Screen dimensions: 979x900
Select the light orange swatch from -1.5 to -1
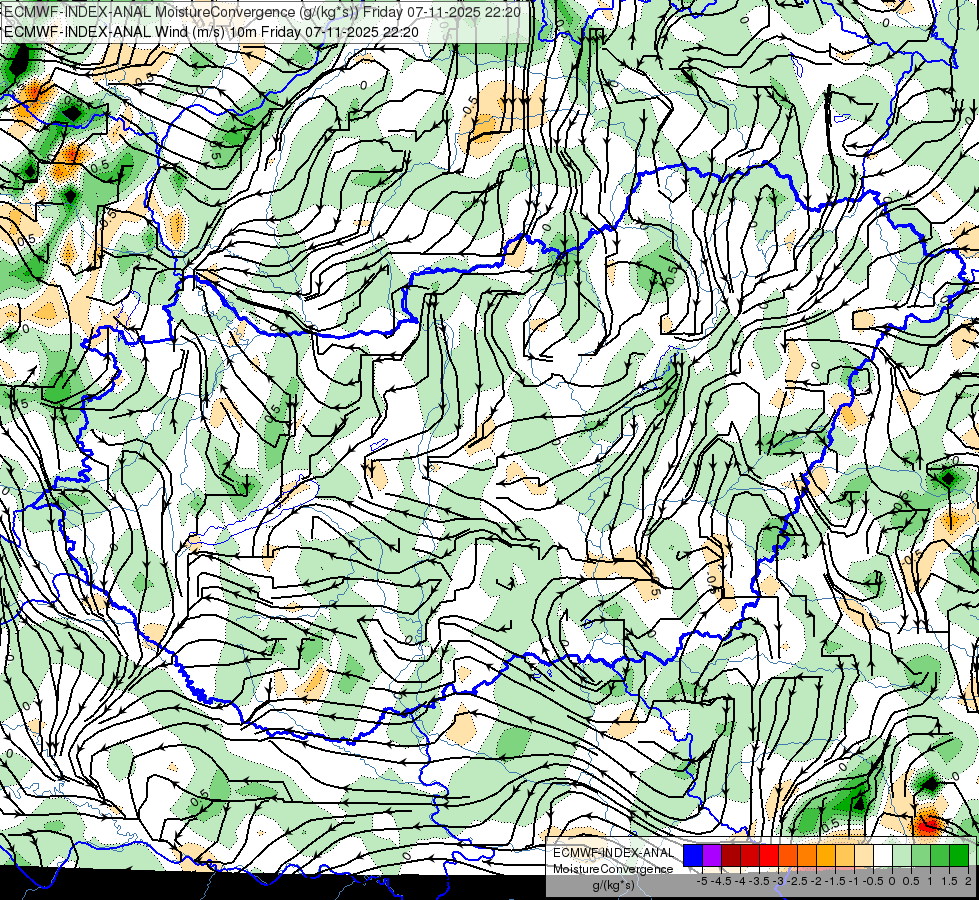845,856
